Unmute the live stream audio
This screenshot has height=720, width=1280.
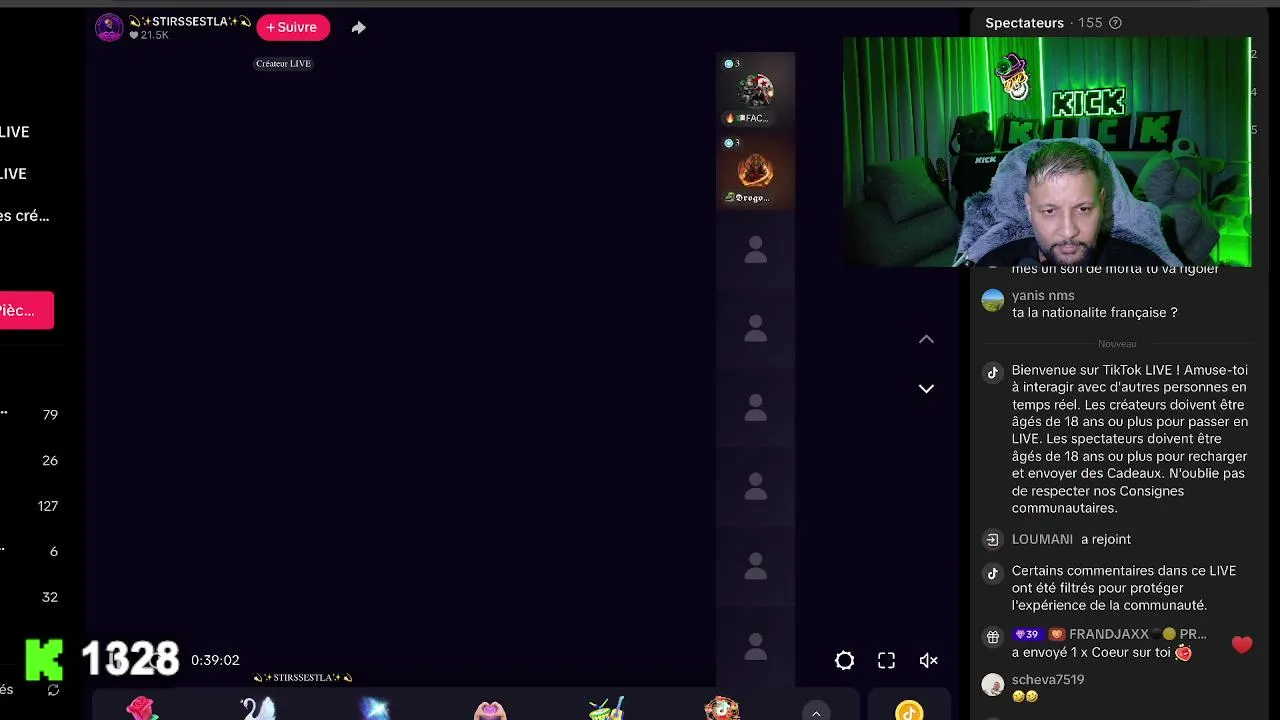(x=929, y=660)
